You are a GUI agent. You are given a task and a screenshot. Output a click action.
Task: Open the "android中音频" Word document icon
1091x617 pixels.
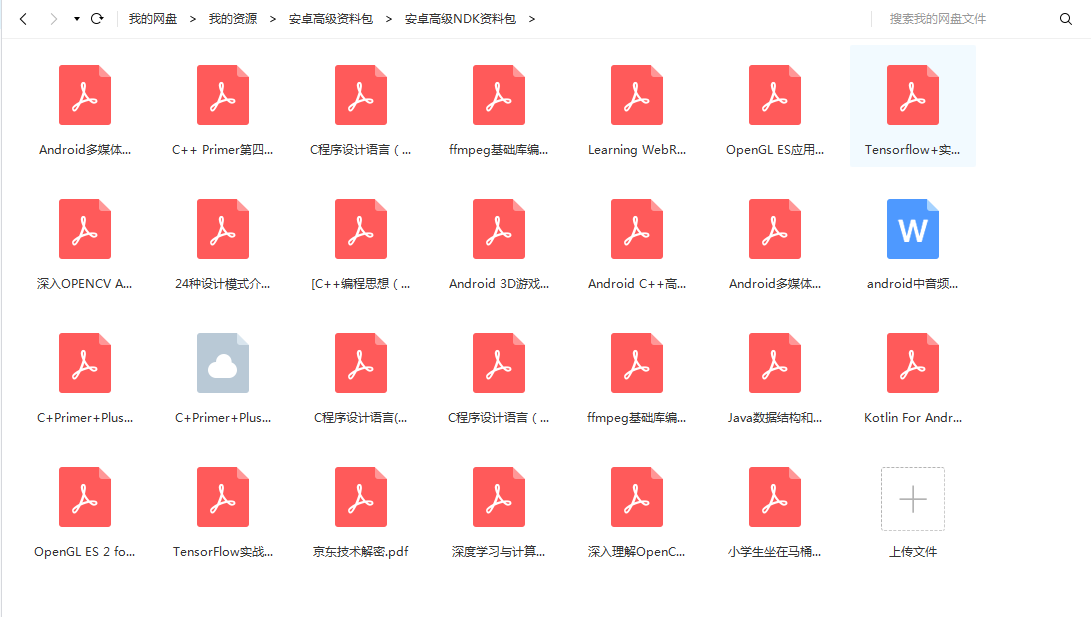[912, 229]
